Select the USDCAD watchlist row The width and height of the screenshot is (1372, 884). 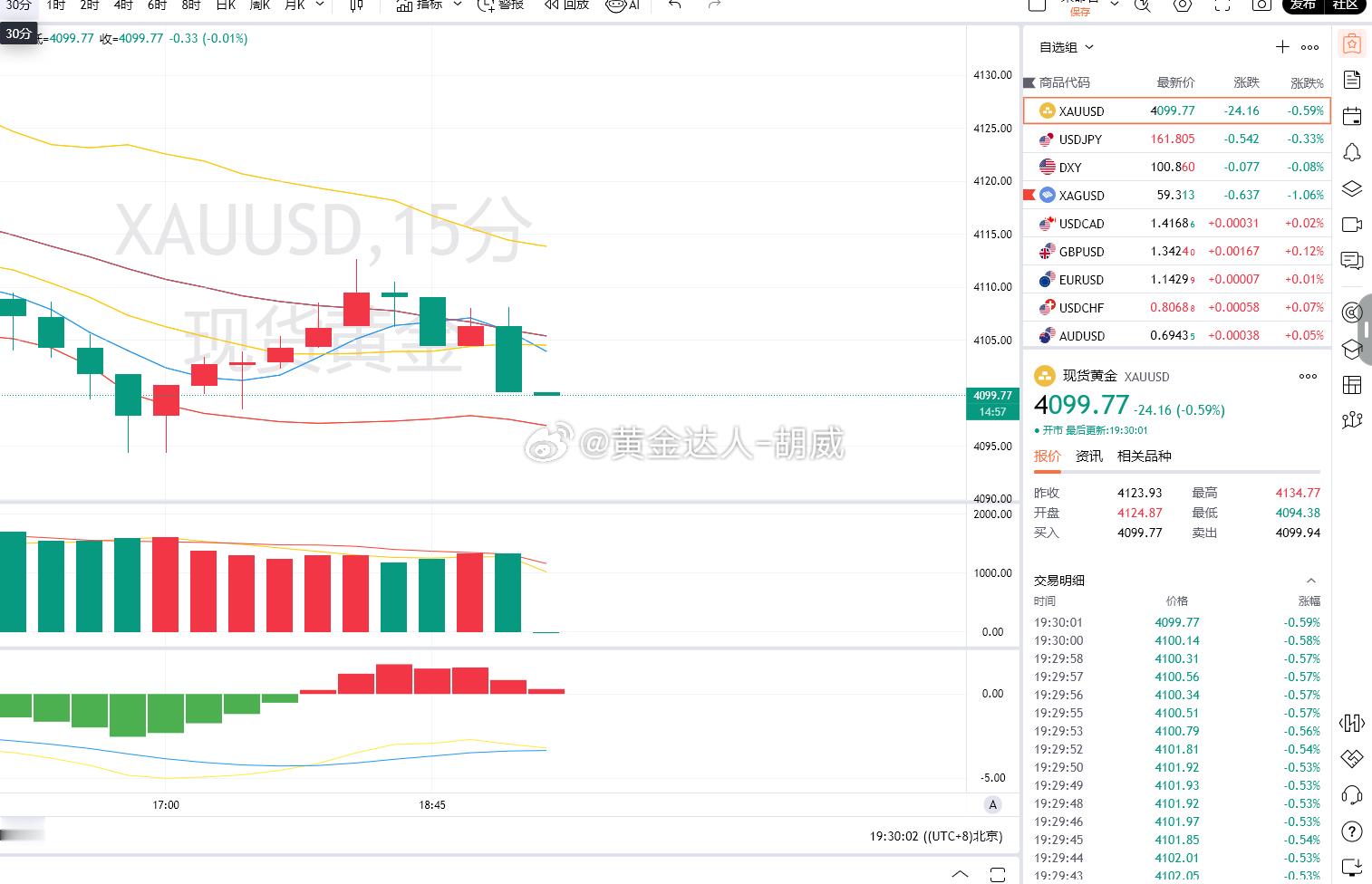coord(1176,223)
